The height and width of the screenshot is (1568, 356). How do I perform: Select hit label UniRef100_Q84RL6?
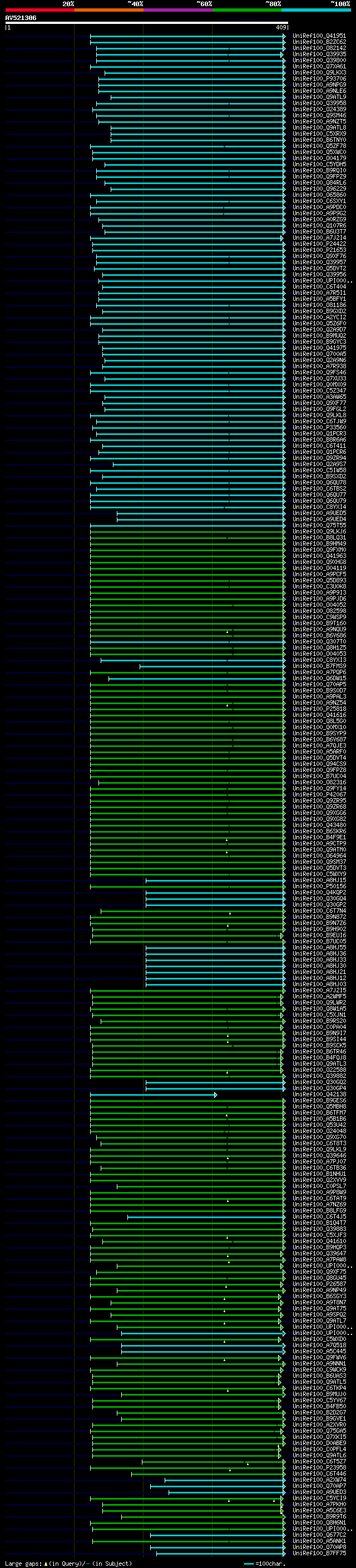pyautogui.click(x=319, y=182)
